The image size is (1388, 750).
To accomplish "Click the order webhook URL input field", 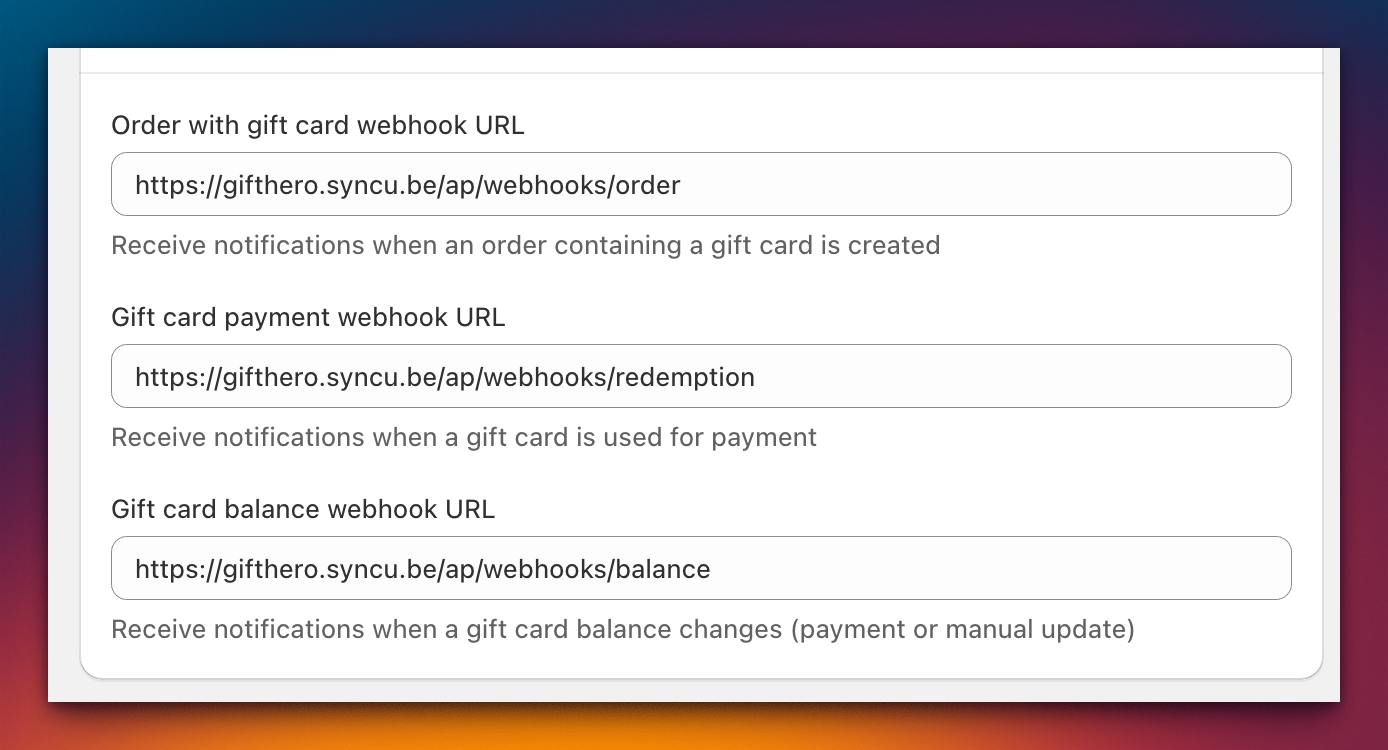I will click(700, 184).
